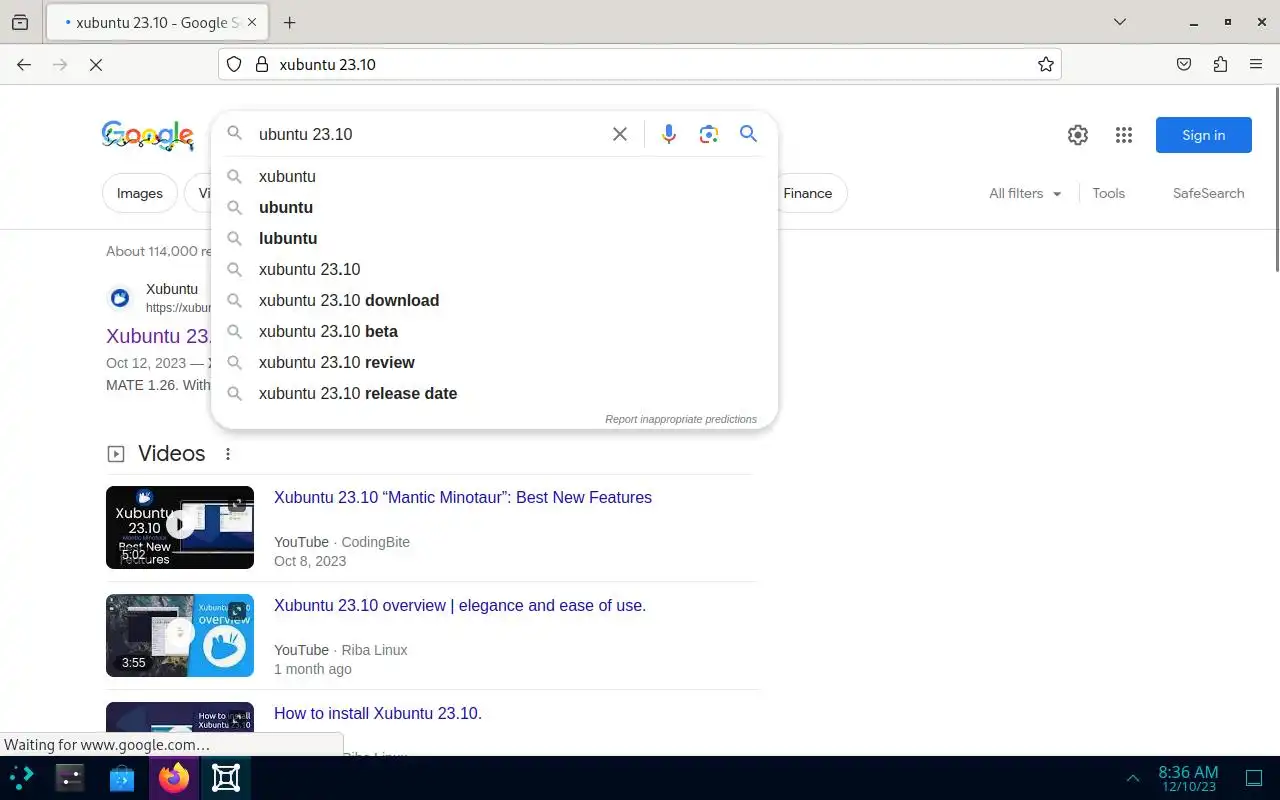Viewport: 1280px width, 800px height.
Task: Bookmark this page with the star icon
Action: point(1046,64)
